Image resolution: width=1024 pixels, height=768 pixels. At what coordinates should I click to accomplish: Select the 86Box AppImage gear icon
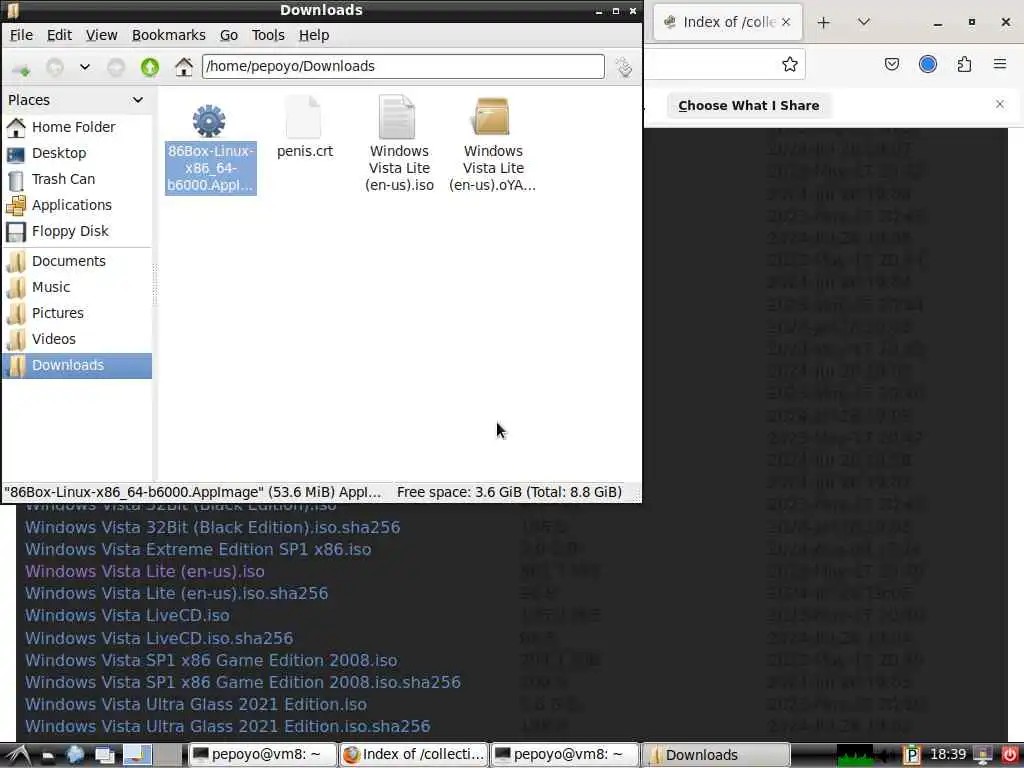[x=209, y=120]
